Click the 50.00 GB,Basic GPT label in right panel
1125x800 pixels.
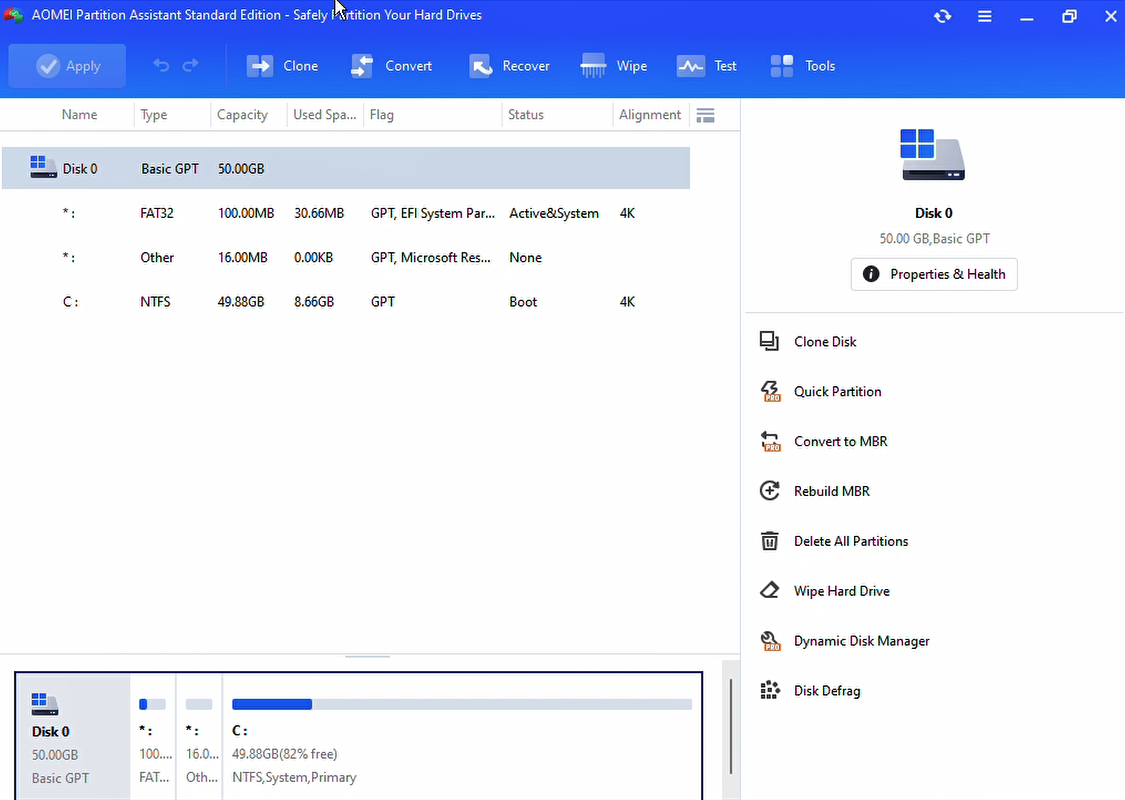coord(934,239)
